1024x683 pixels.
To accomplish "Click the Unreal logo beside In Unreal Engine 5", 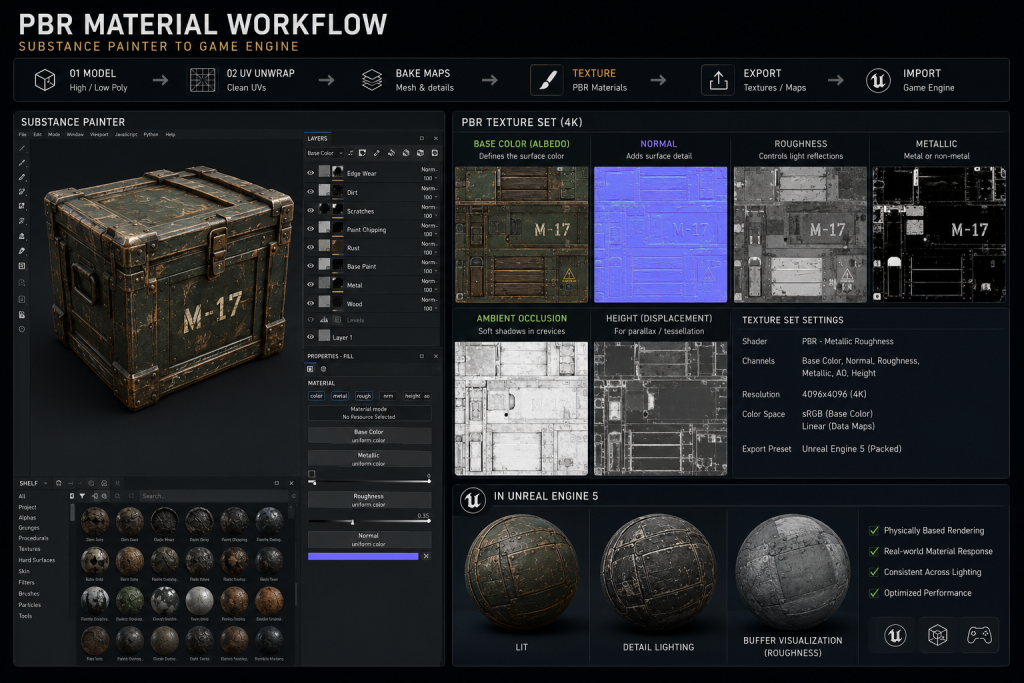I will (x=473, y=500).
